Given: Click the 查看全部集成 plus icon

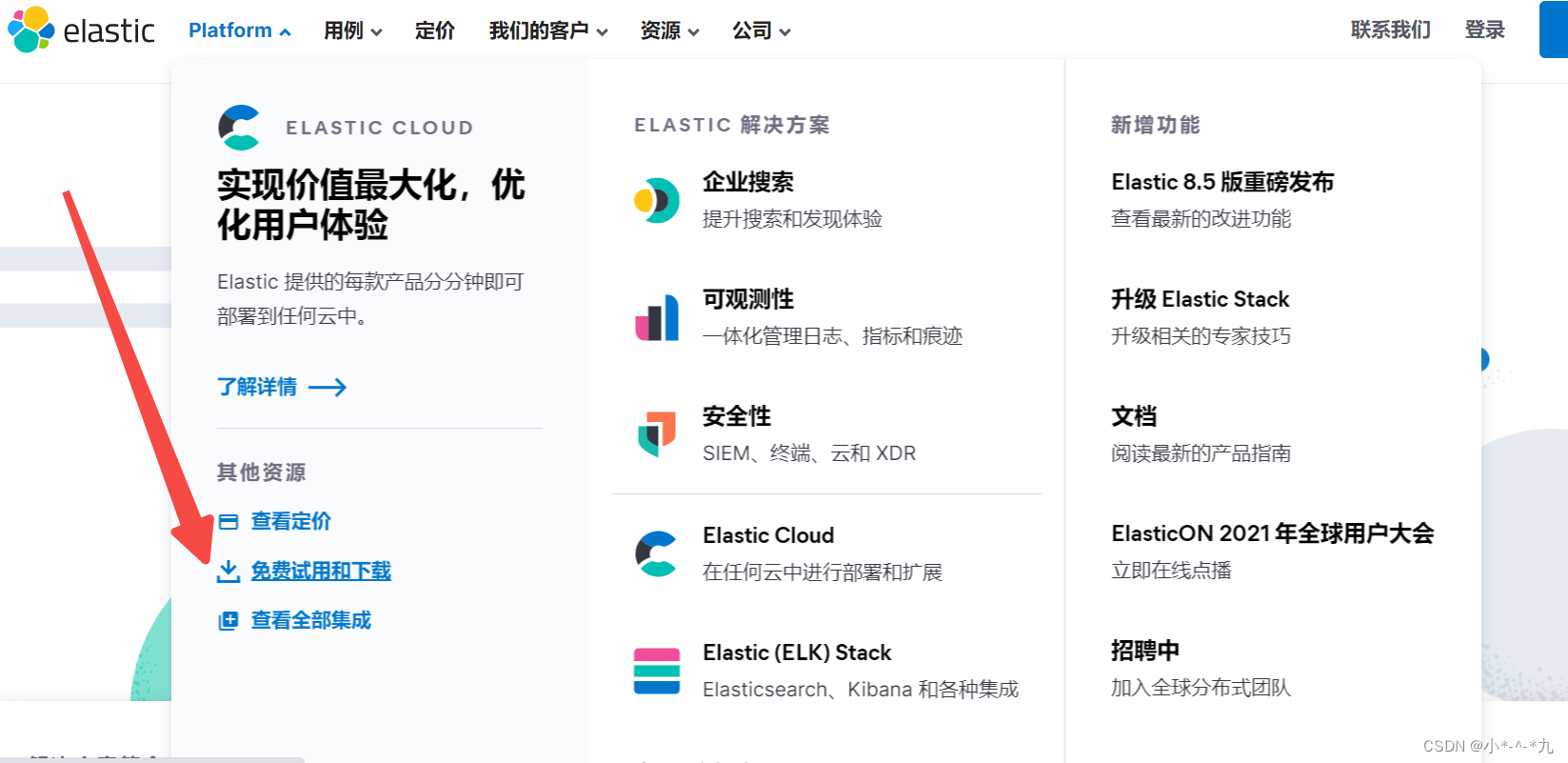Looking at the screenshot, I should coord(228,621).
